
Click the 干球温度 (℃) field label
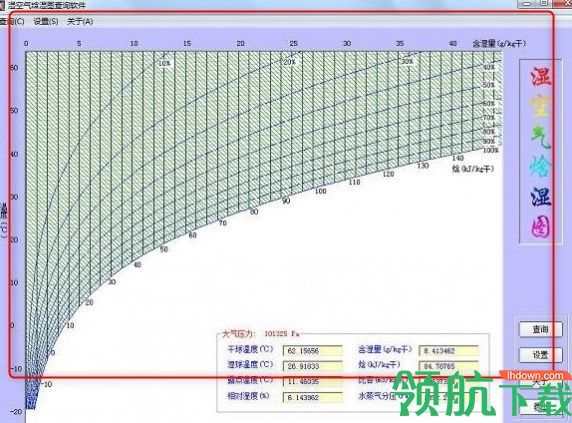[x=250, y=349]
